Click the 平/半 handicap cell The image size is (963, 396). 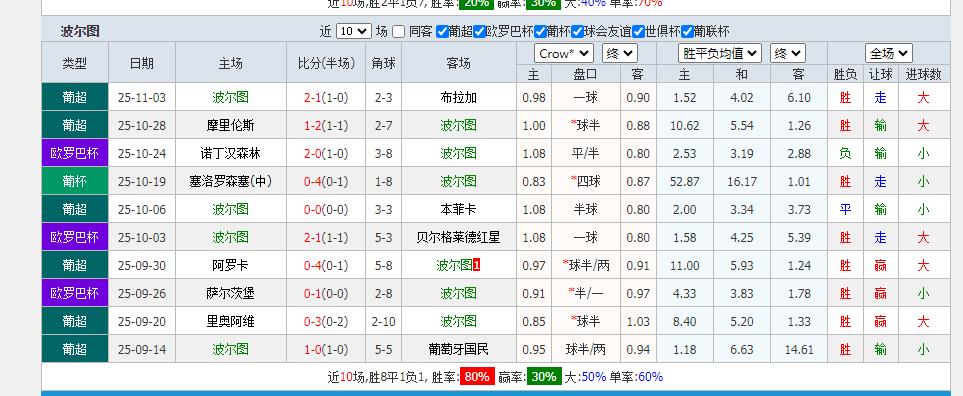(x=585, y=153)
